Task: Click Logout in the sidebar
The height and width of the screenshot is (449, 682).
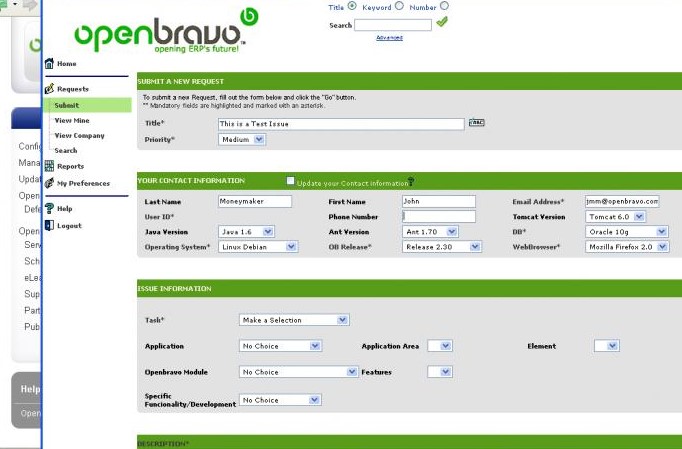Action: tap(69, 226)
